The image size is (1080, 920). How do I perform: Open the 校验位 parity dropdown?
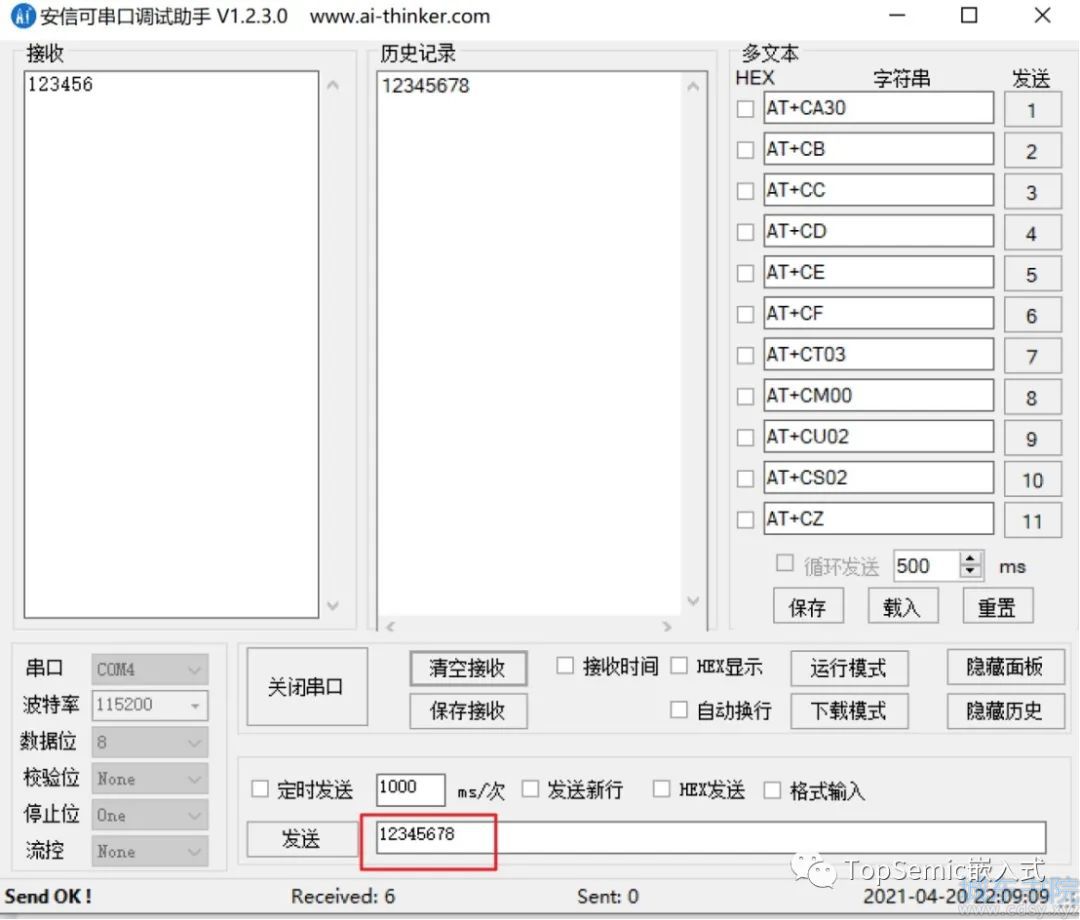pyautogui.click(x=149, y=779)
